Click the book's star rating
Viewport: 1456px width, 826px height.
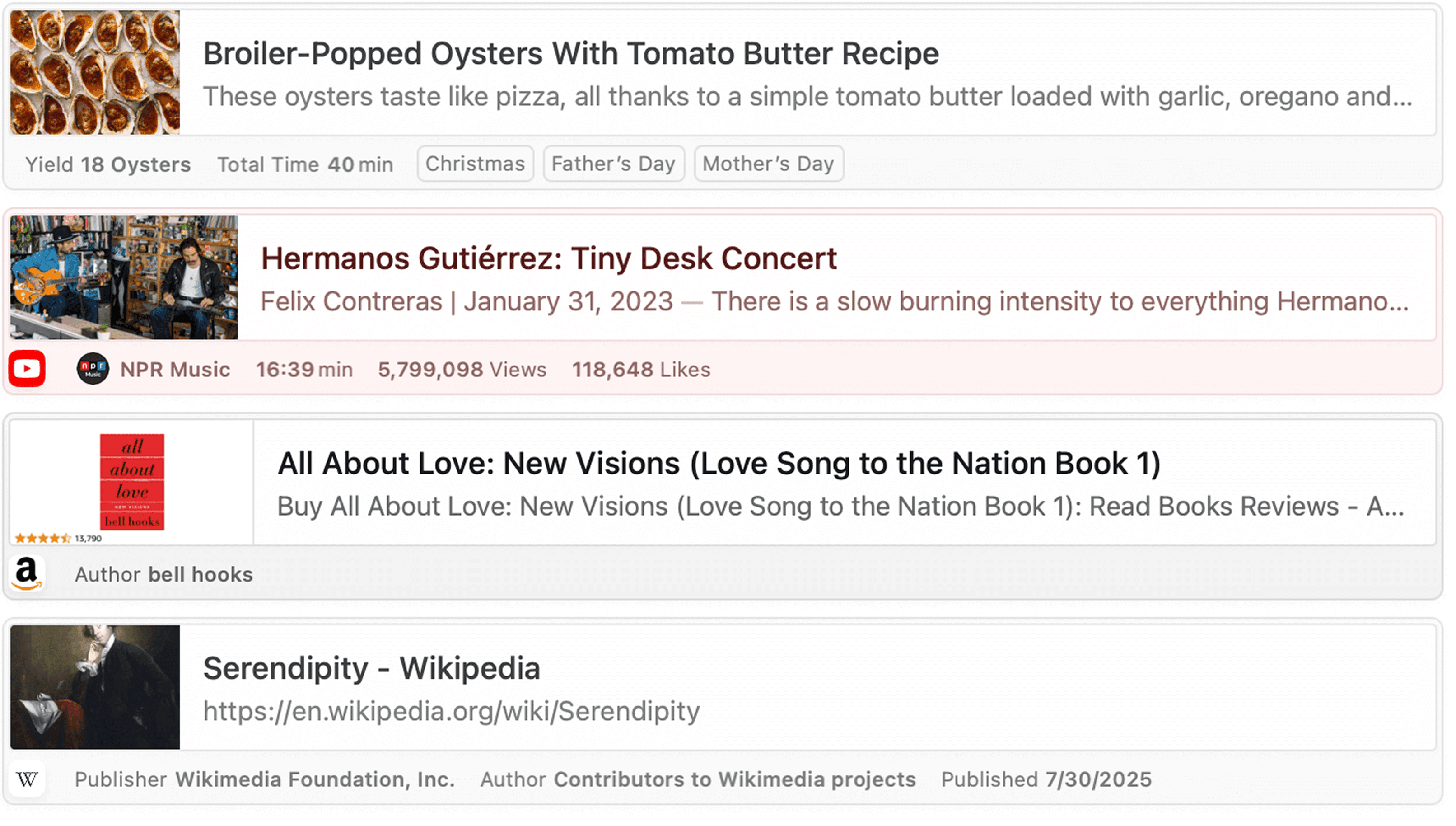[x=43, y=538]
